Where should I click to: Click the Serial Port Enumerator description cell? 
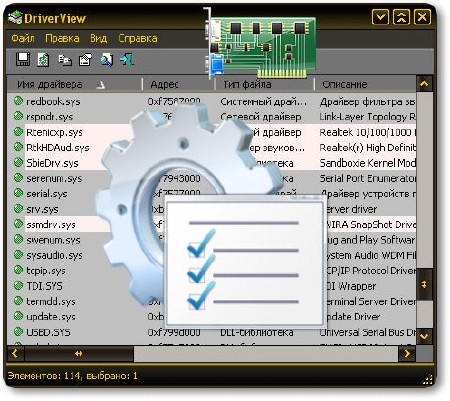click(x=368, y=178)
